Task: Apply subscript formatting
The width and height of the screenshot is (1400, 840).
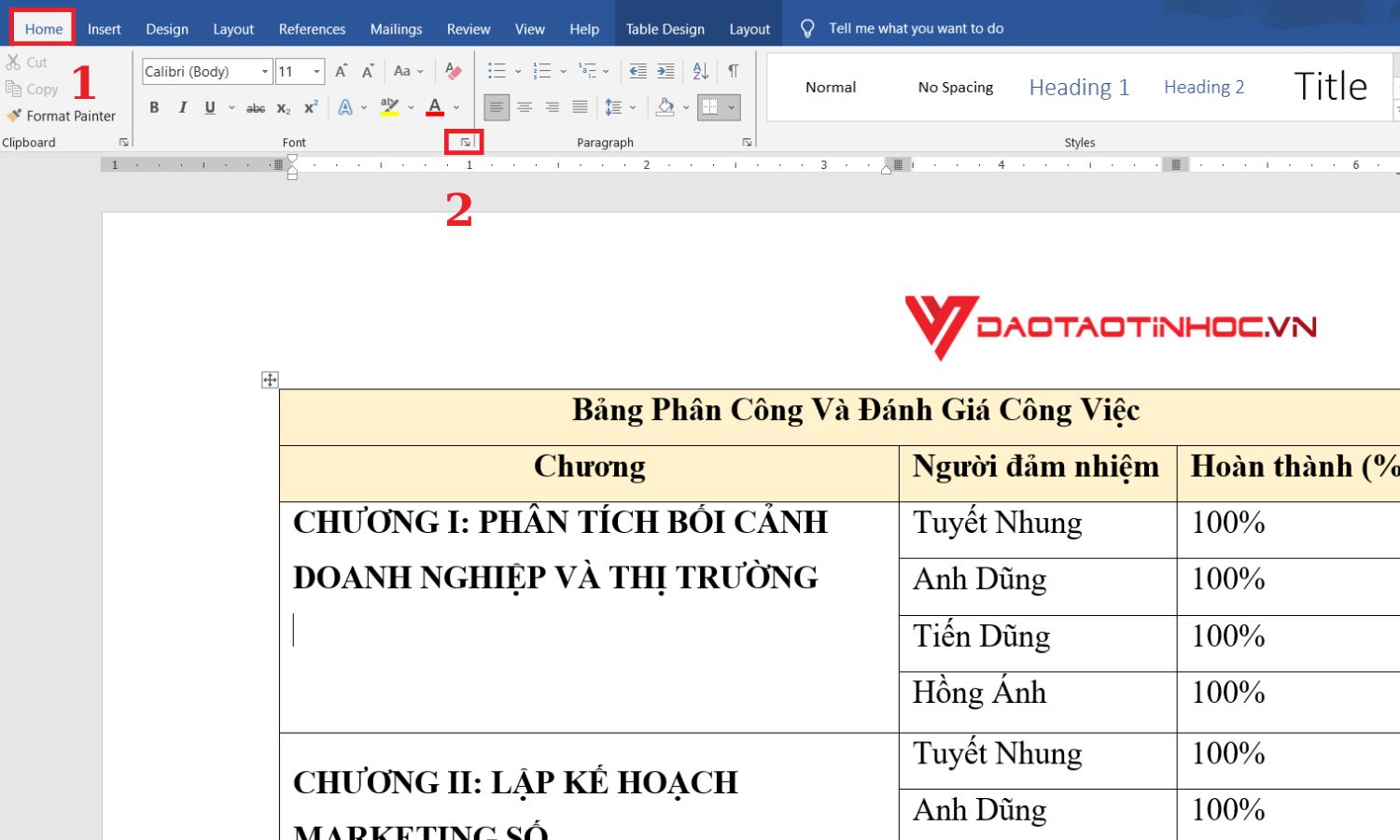Action: [283, 107]
